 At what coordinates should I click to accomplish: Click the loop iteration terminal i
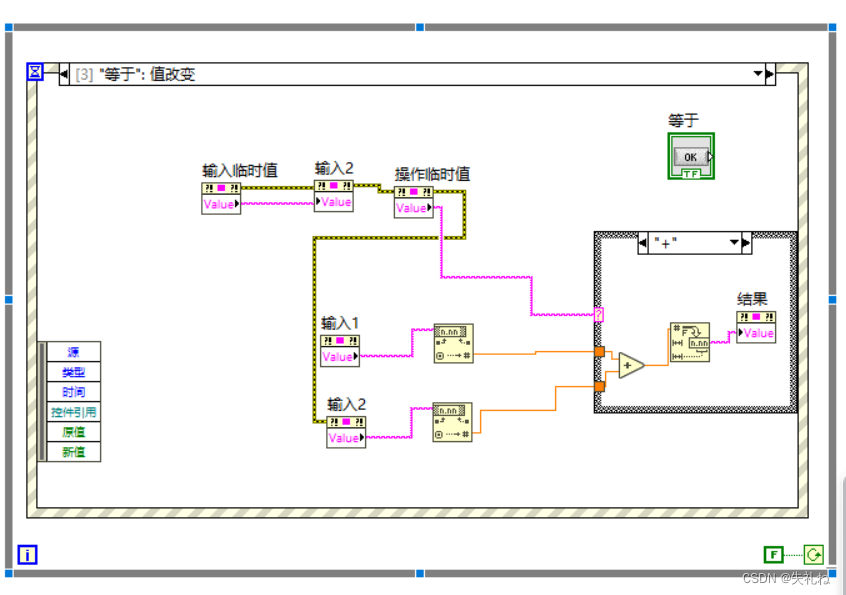click(x=28, y=555)
